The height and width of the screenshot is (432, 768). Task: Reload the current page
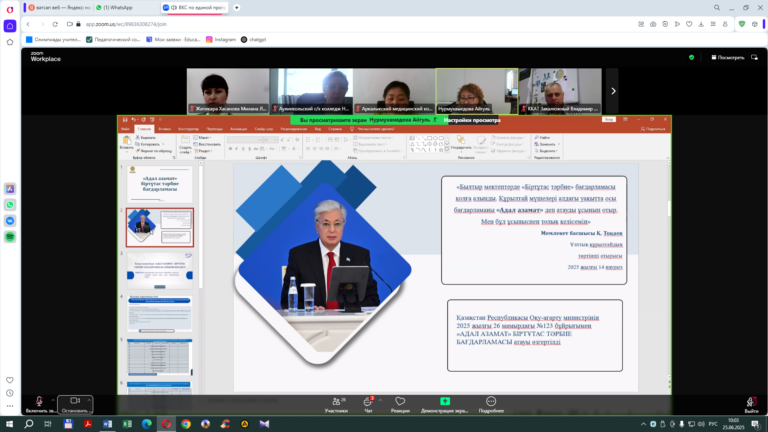point(55,24)
